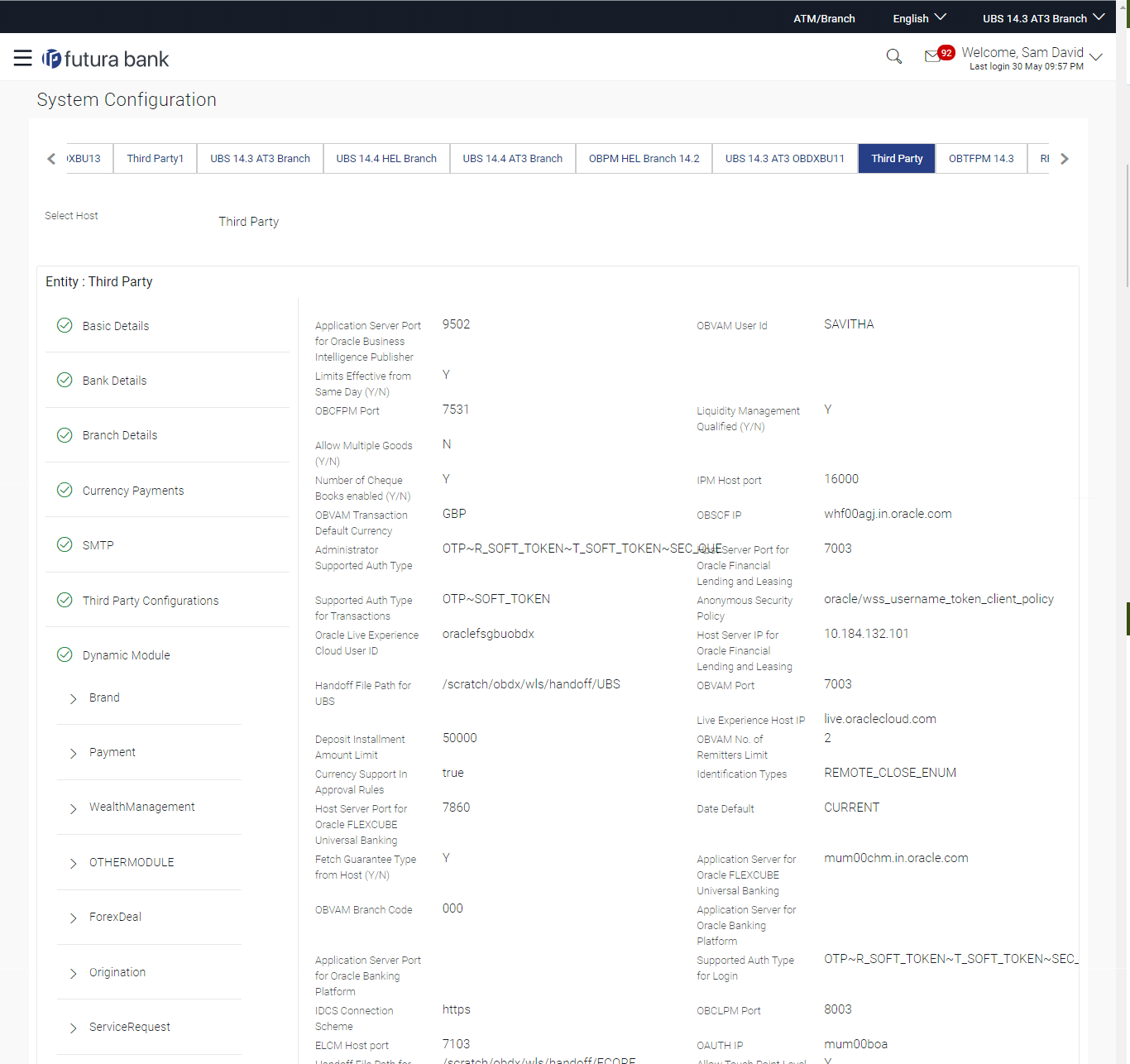The image size is (1130, 1064).
Task: Click the OAUTH IP value mum00boa
Action: tap(855, 1044)
